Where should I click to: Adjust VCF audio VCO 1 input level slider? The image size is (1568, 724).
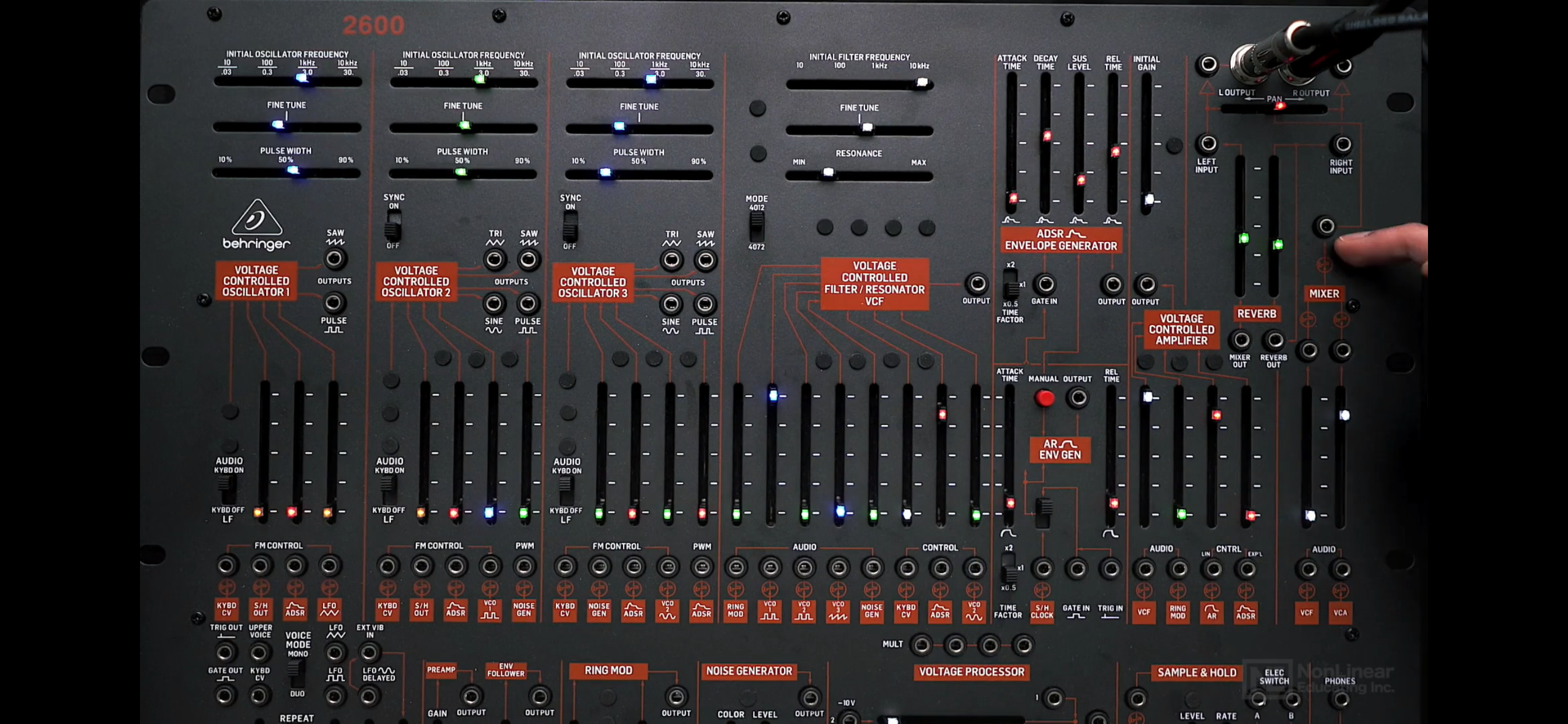point(771,454)
